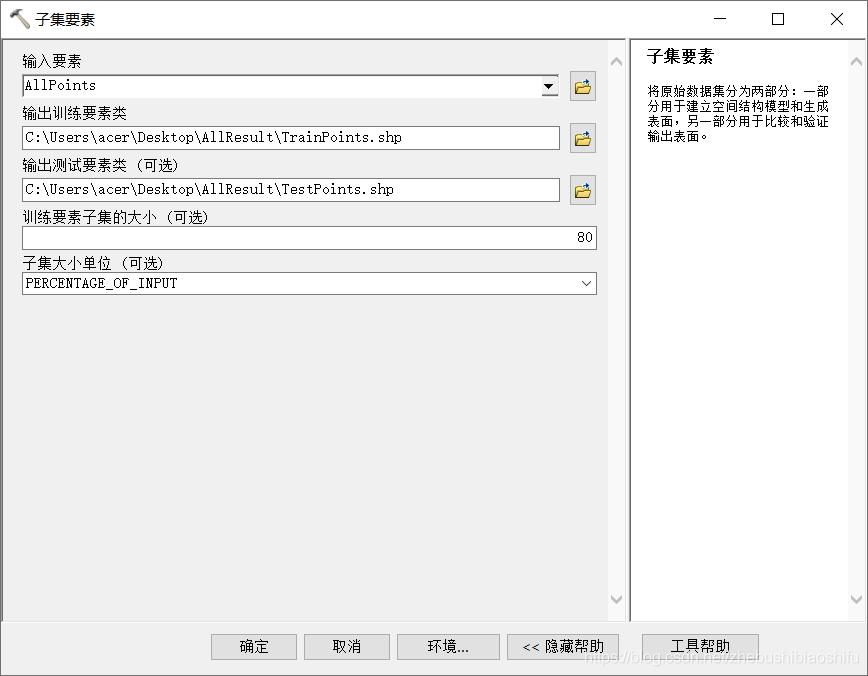Maximize the 子集要素 window
The height and width of the screenshot is (676, 868).
pyautogui.click(x=778, y=19)
